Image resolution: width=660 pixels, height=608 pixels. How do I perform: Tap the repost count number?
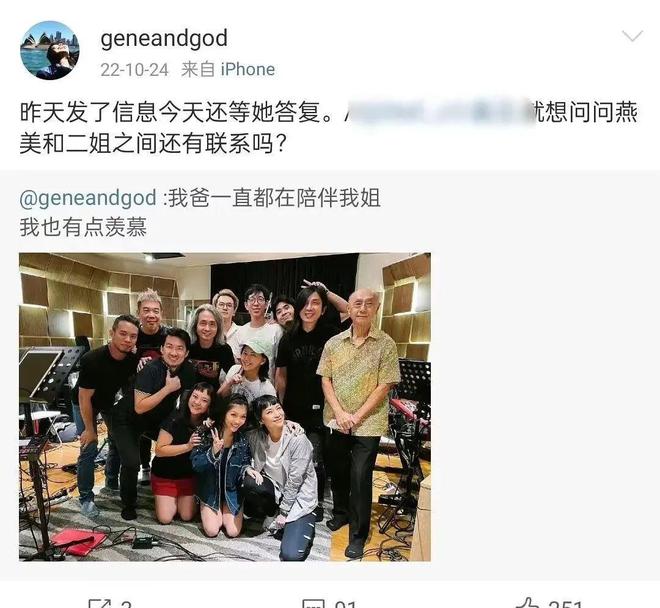pyautogui.click(x=126, y=605)
